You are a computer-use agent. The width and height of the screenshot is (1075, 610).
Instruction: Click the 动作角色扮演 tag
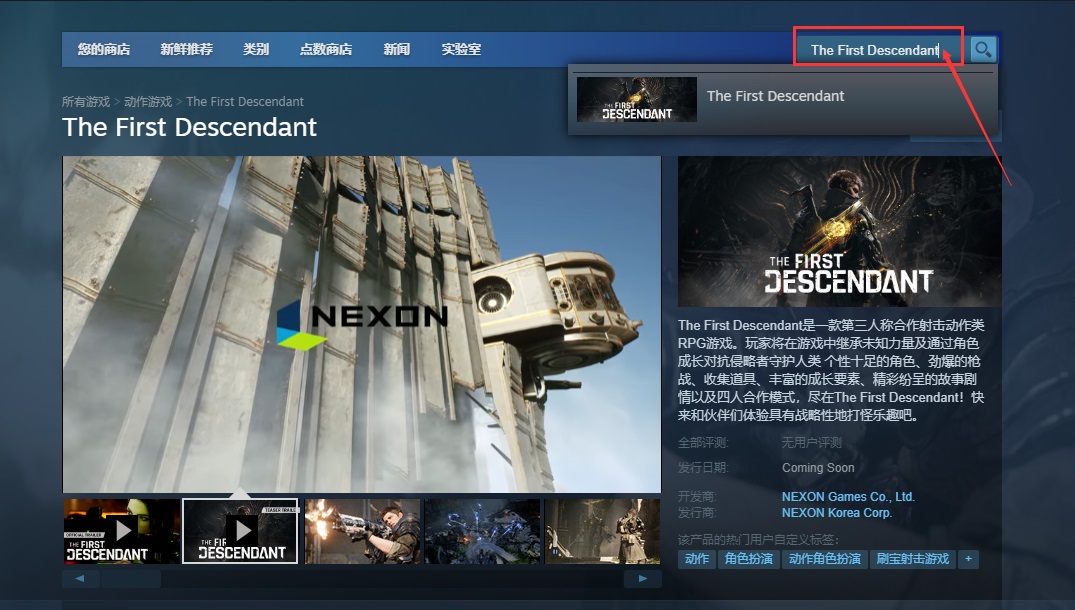pos(825,559)
